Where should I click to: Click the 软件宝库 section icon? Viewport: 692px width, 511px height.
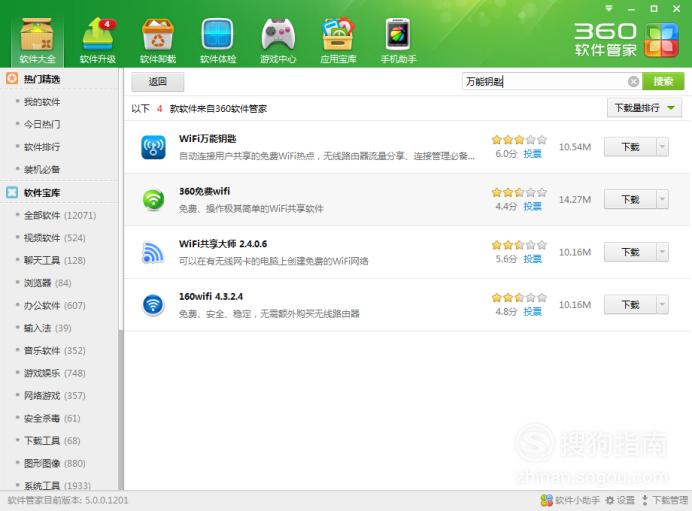coord(12,192)
